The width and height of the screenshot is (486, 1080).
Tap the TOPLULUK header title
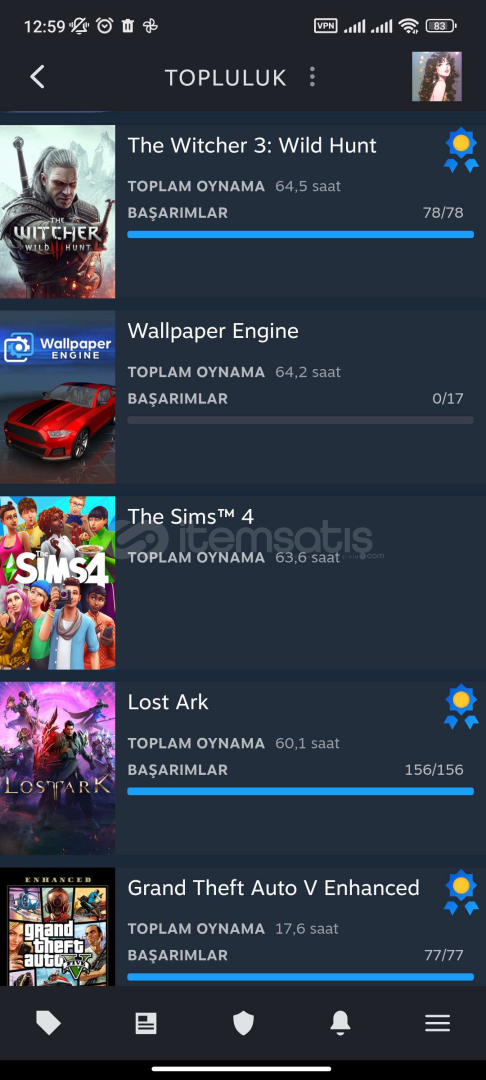click(225, 78)
